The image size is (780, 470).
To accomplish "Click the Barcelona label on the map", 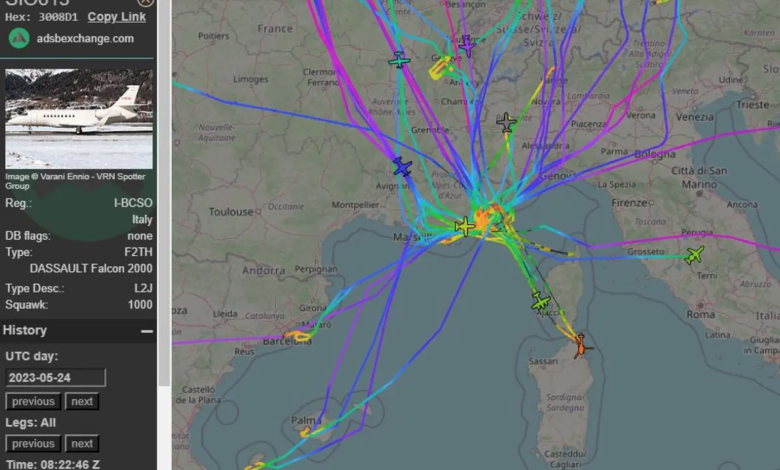I will [287, 341].
